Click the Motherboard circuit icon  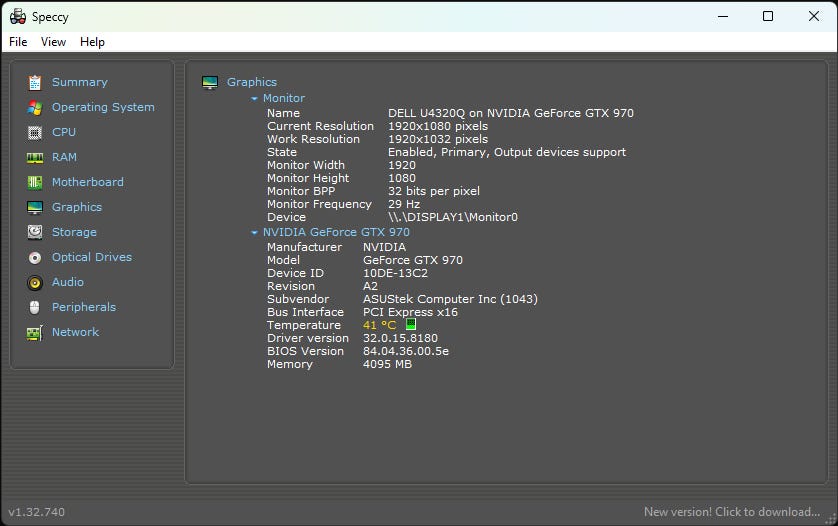tap(35, 182)
